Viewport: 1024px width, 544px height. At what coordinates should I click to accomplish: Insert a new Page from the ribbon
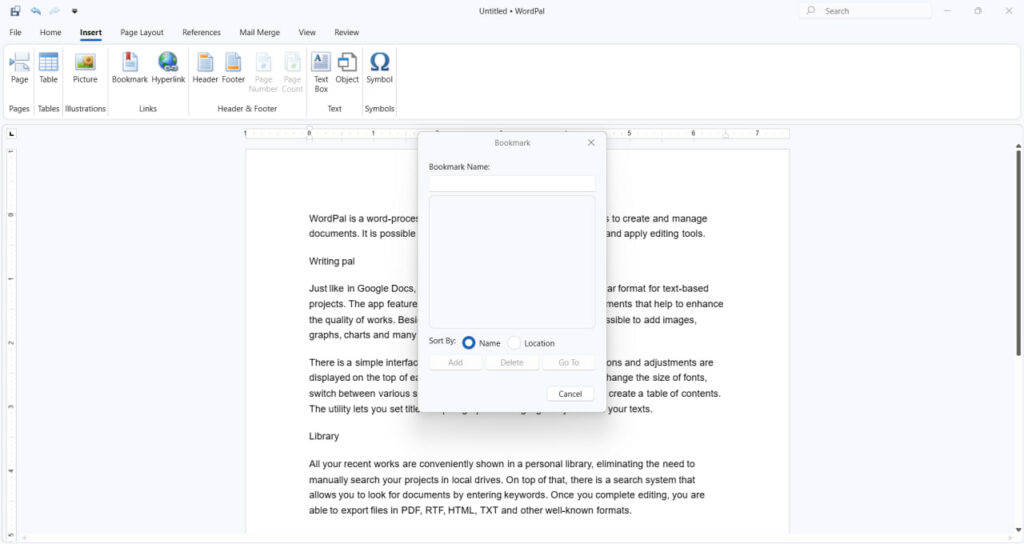20,68
